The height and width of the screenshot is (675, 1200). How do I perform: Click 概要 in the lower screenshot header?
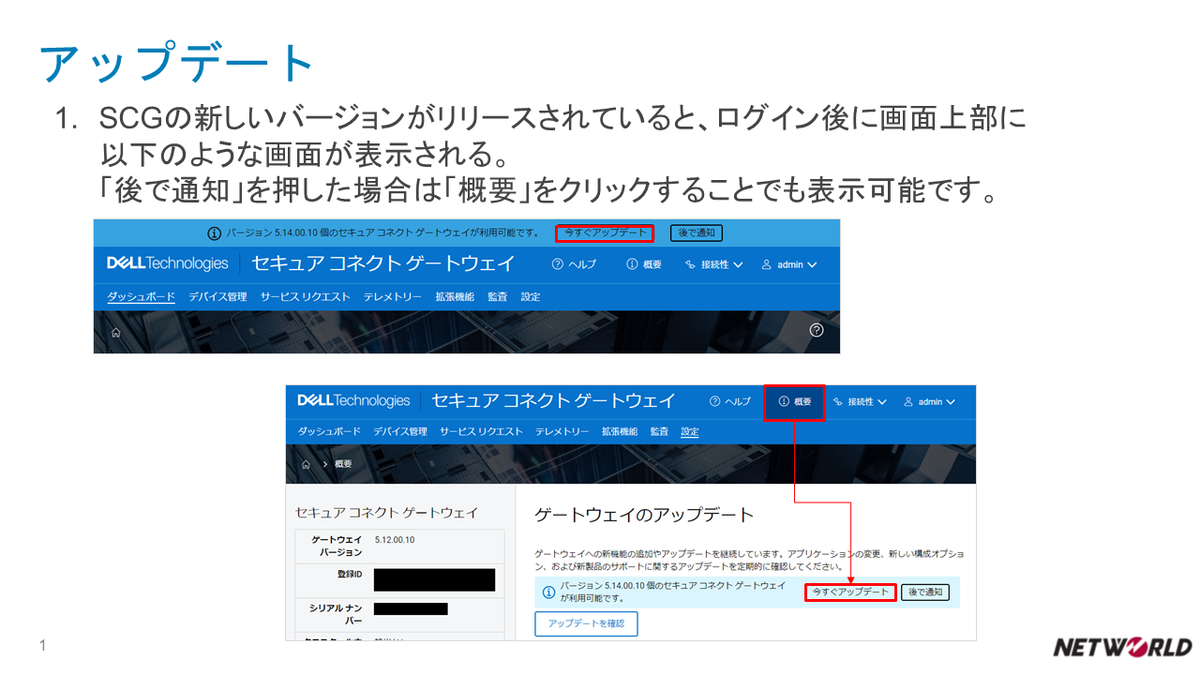[795, 401]
